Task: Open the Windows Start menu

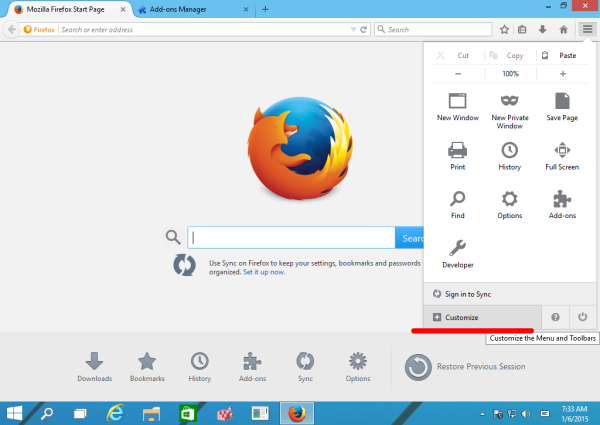Action: click(x=15, y=414)
